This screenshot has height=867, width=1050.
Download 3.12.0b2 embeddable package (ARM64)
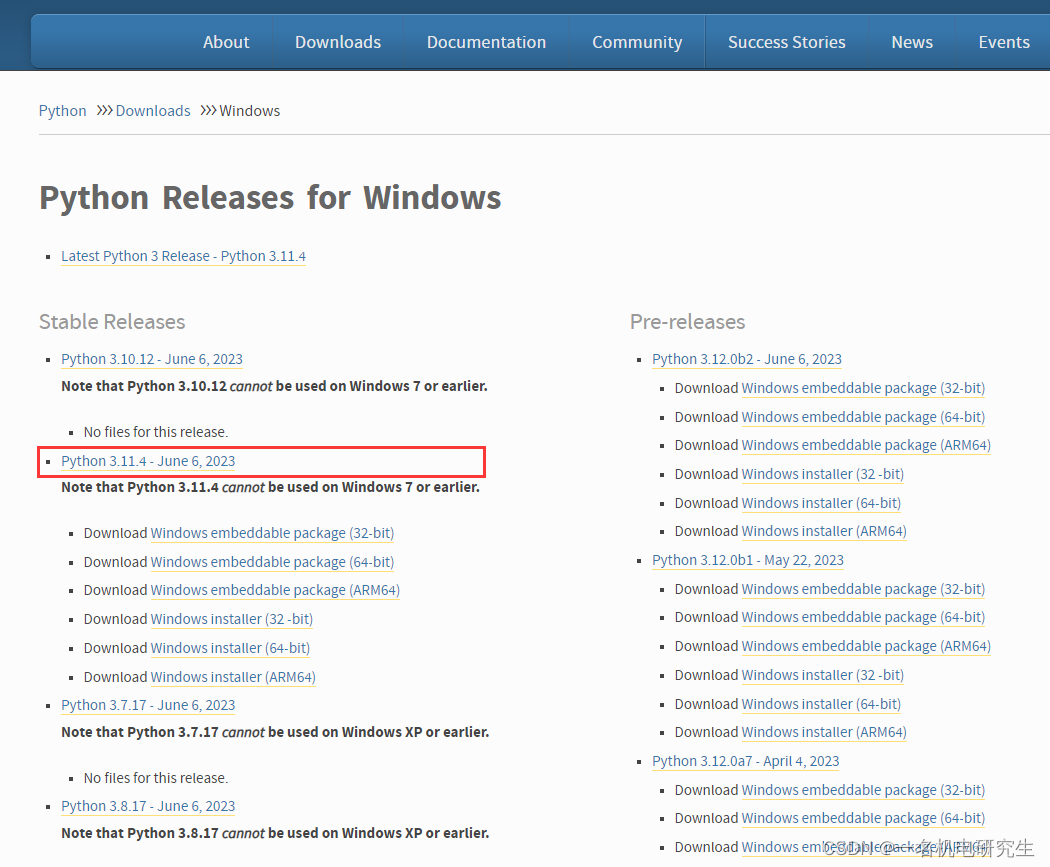pos(866,445)
